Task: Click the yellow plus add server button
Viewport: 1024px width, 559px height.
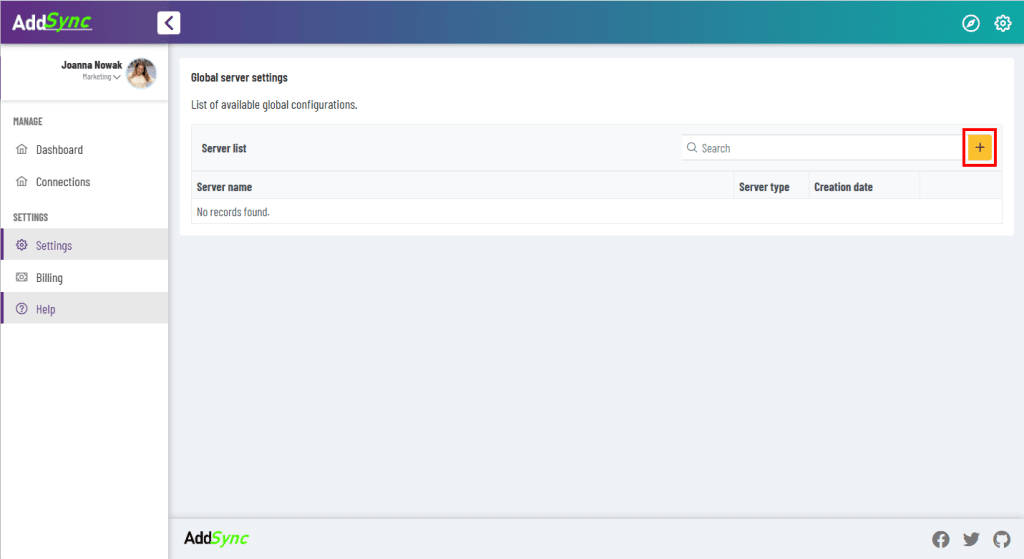Action: pyautogui.click(x=979, y=148)
